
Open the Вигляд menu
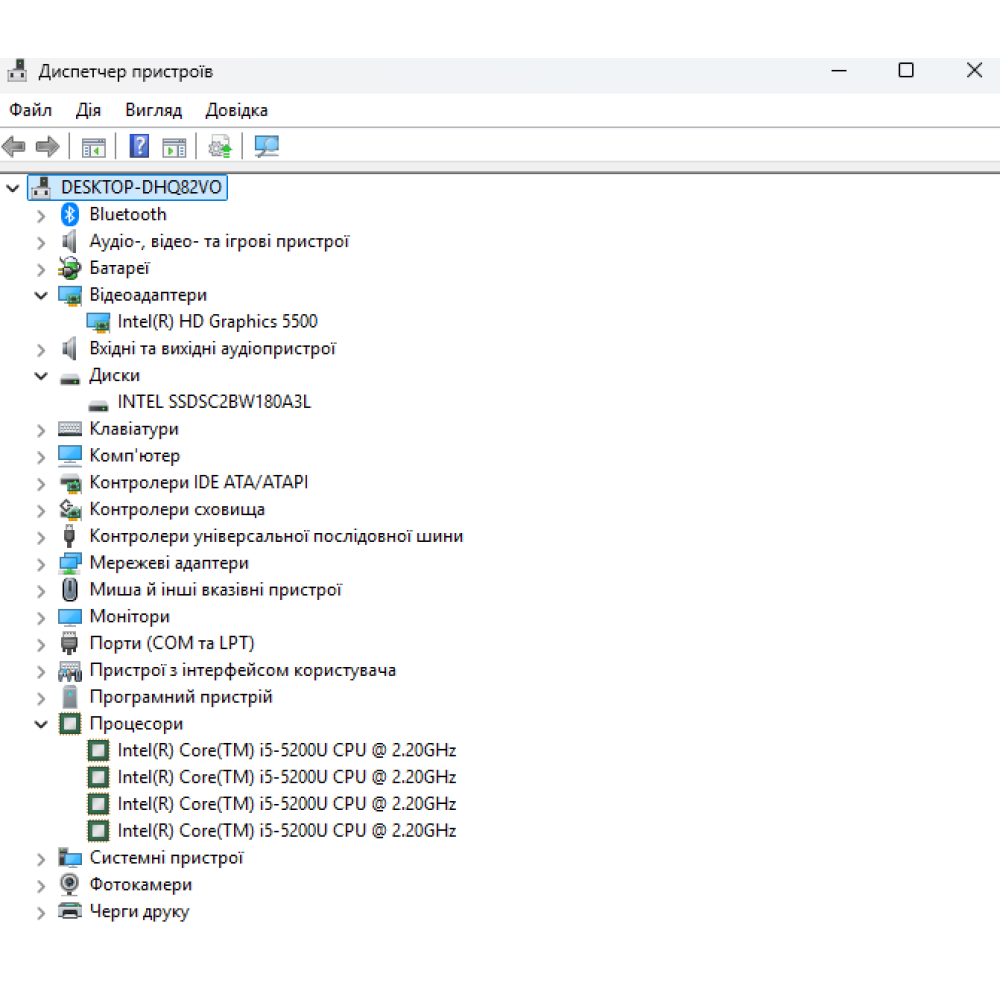click(153, 110)
